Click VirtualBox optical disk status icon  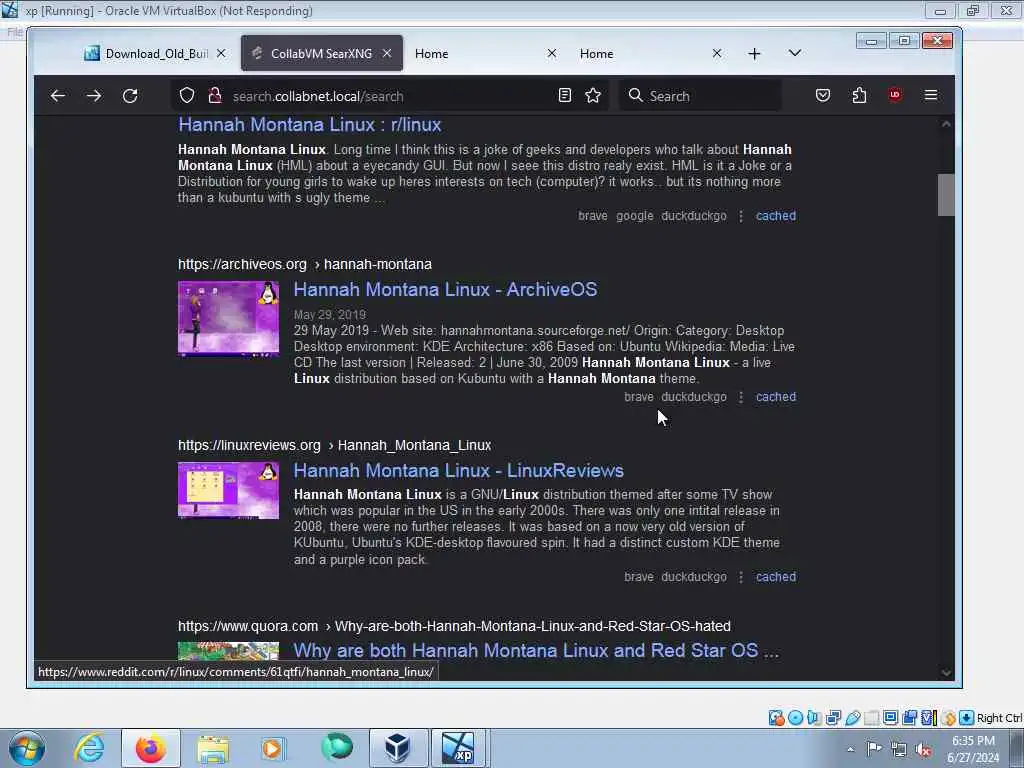point(795,718)
